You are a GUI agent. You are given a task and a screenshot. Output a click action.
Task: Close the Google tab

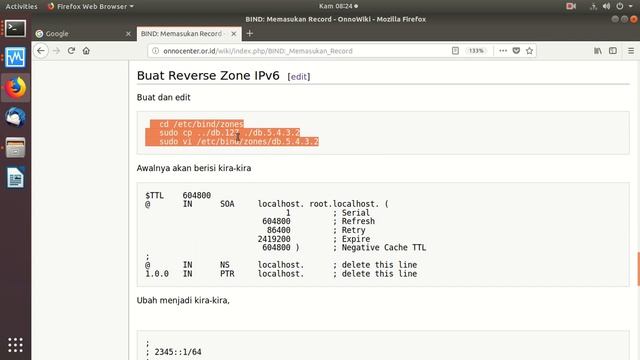tap(128, 34)
